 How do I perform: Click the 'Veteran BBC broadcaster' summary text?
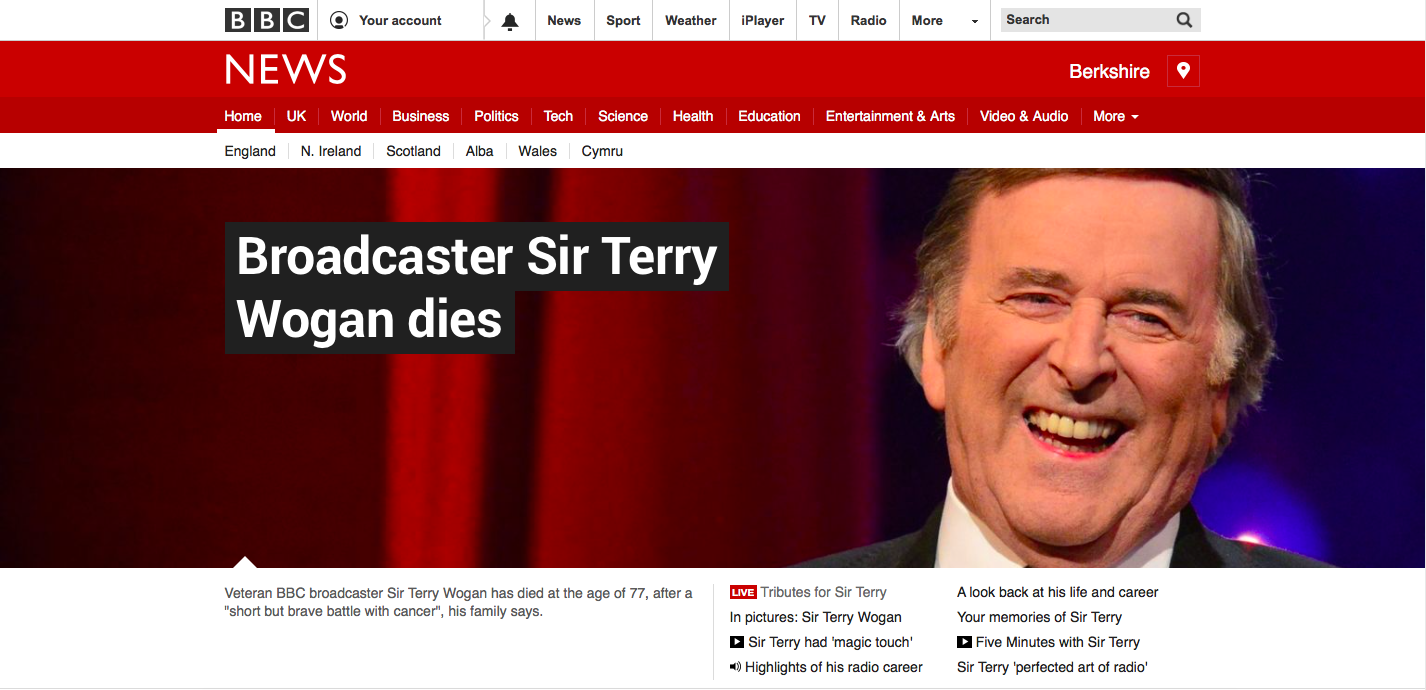(x=458, y=602)
